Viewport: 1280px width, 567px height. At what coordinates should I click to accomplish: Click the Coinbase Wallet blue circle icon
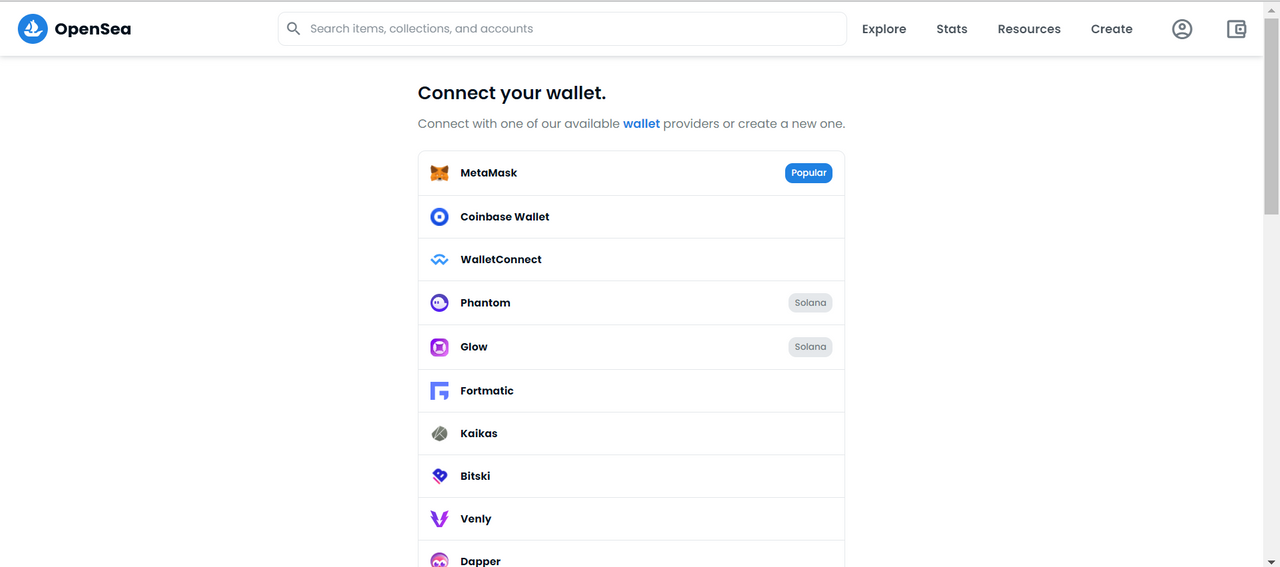(x=439, y=217)
